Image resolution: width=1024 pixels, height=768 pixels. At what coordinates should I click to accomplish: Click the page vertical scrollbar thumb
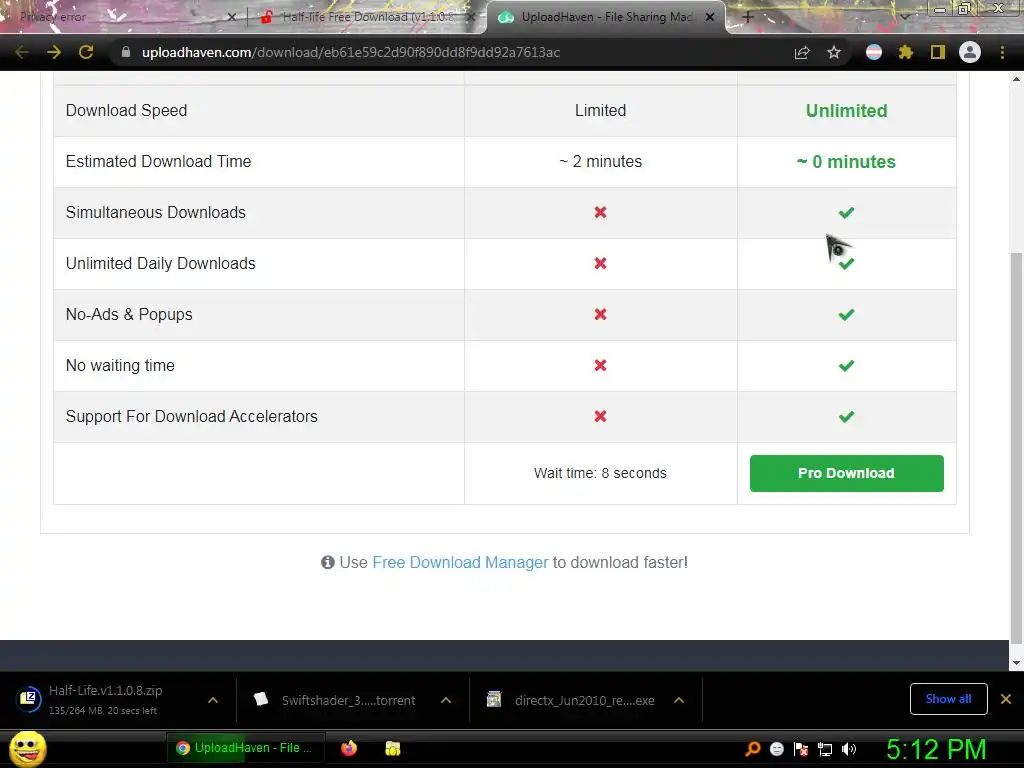(x=1016, y=447)
